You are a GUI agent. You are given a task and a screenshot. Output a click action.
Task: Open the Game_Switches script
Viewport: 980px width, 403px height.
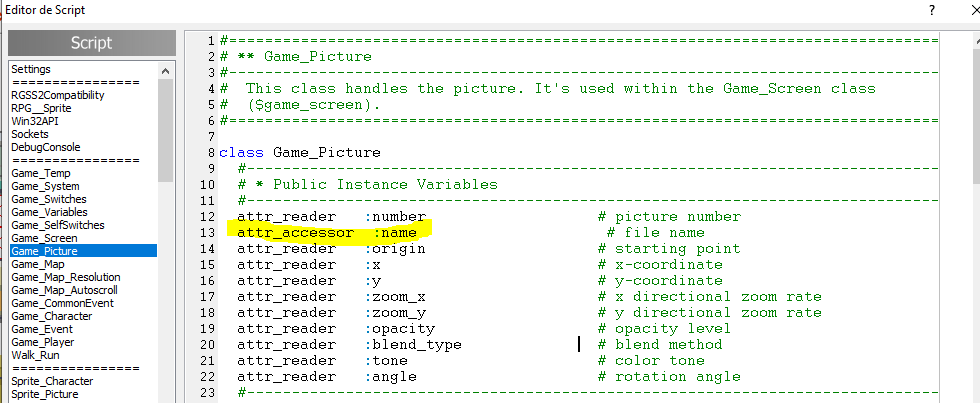[x=49, y=199]
